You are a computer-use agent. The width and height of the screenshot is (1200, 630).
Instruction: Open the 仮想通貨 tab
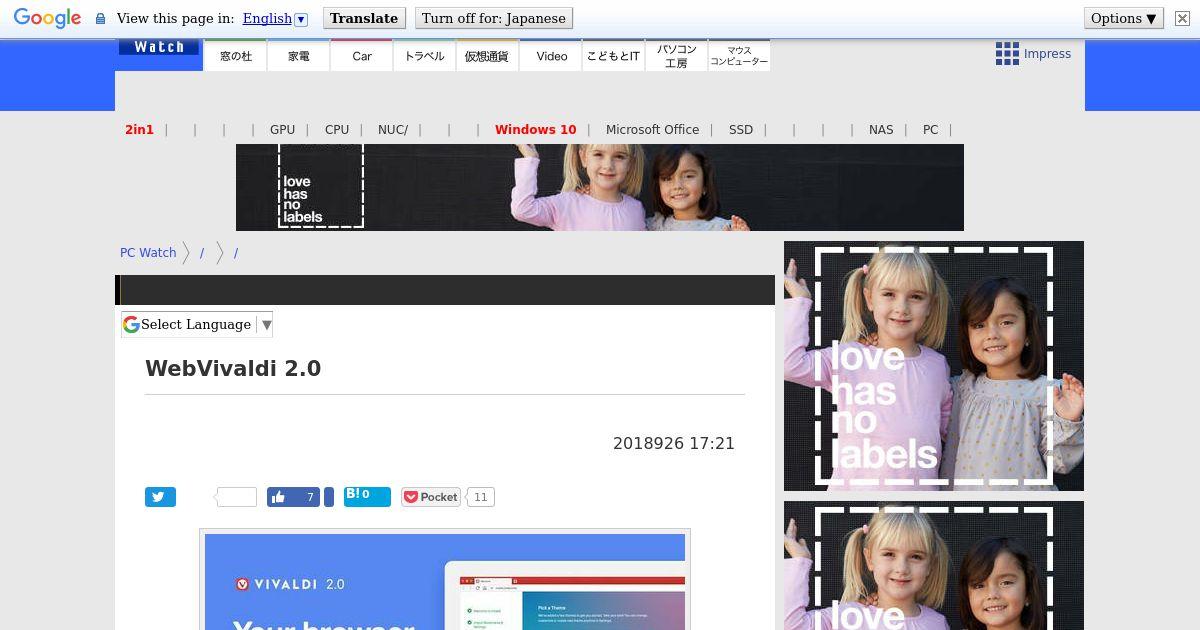pos(487,56)
